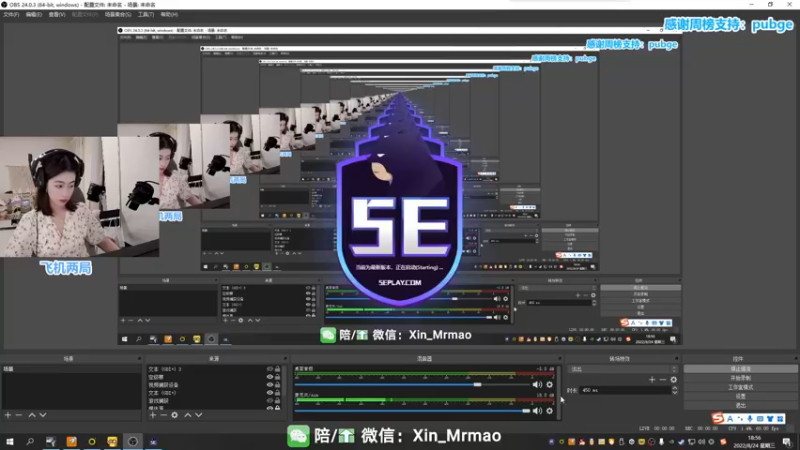Image resolution: width=800 pixels, height=450 pixels.
Task: Click the stop streaming button in Controls
Action: [x=740, y=369]
